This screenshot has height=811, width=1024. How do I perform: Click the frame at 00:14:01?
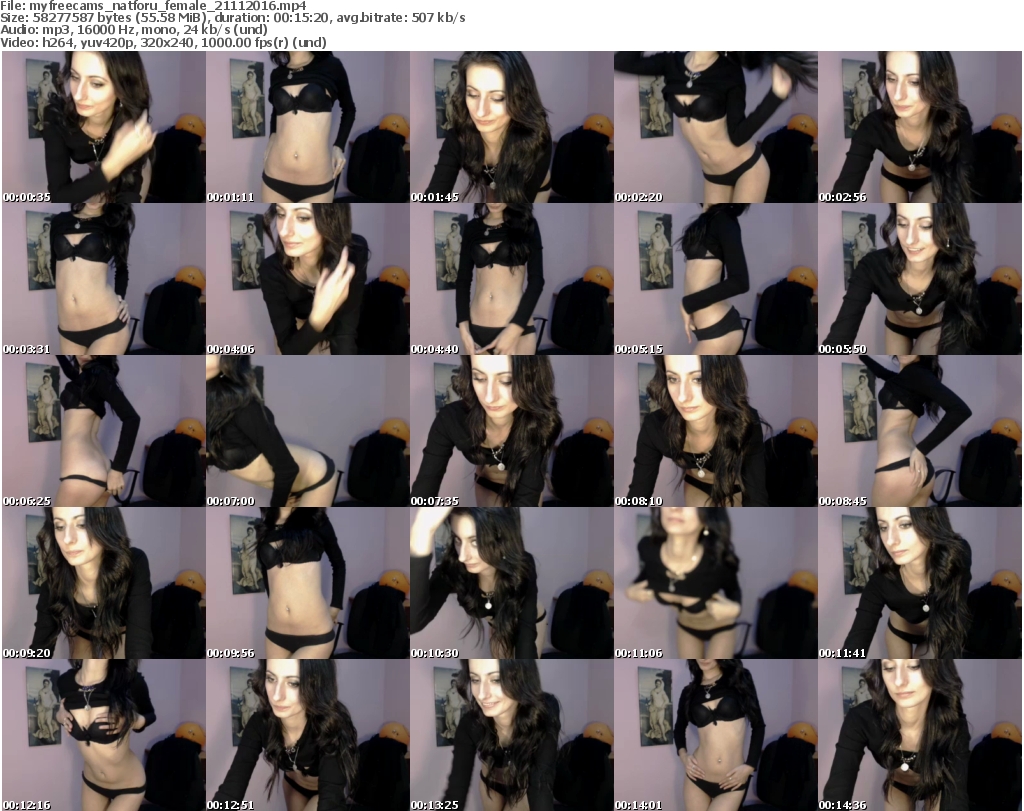click(716, 735)
